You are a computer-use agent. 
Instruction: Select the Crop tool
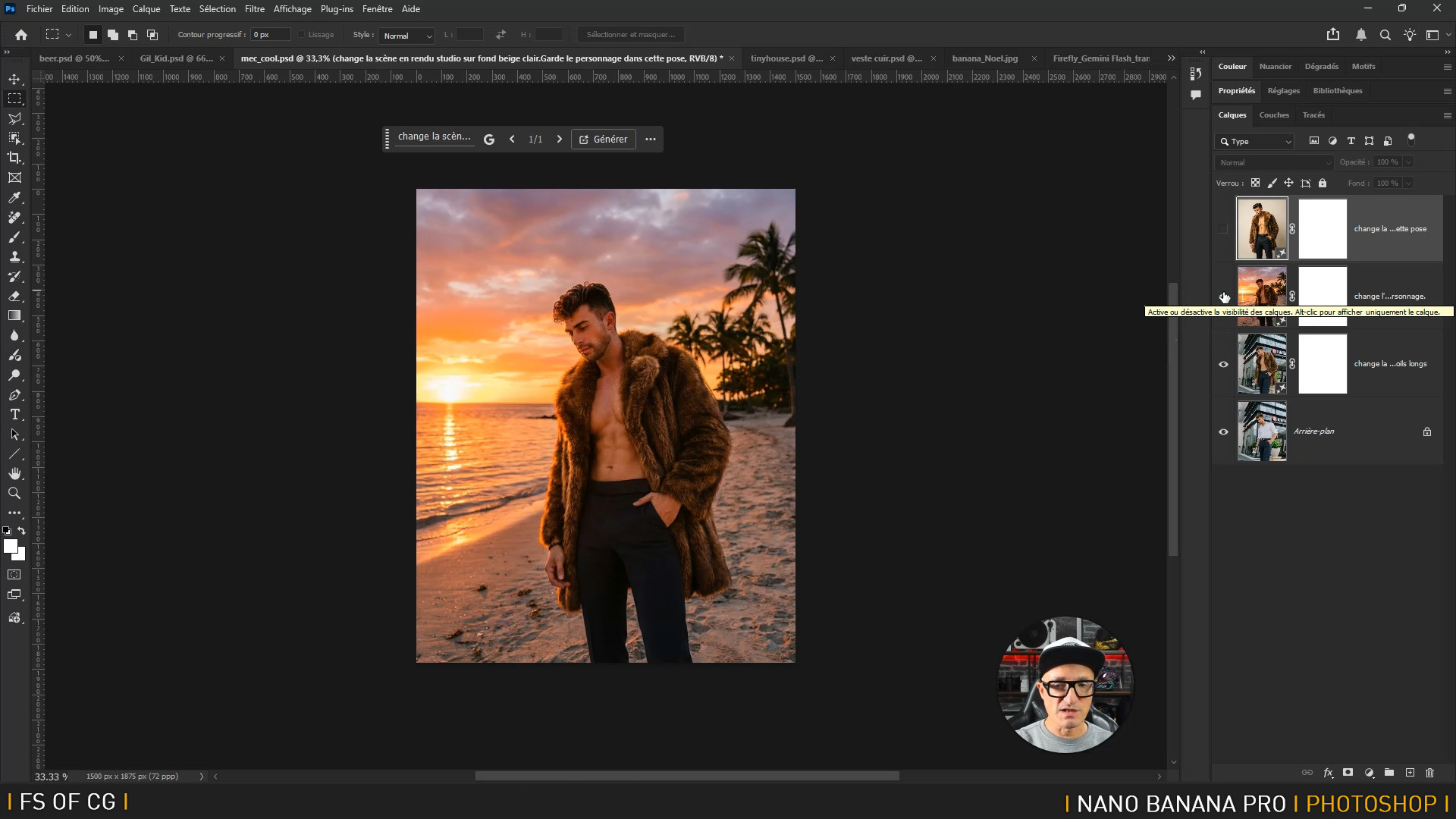pos(14,158)
